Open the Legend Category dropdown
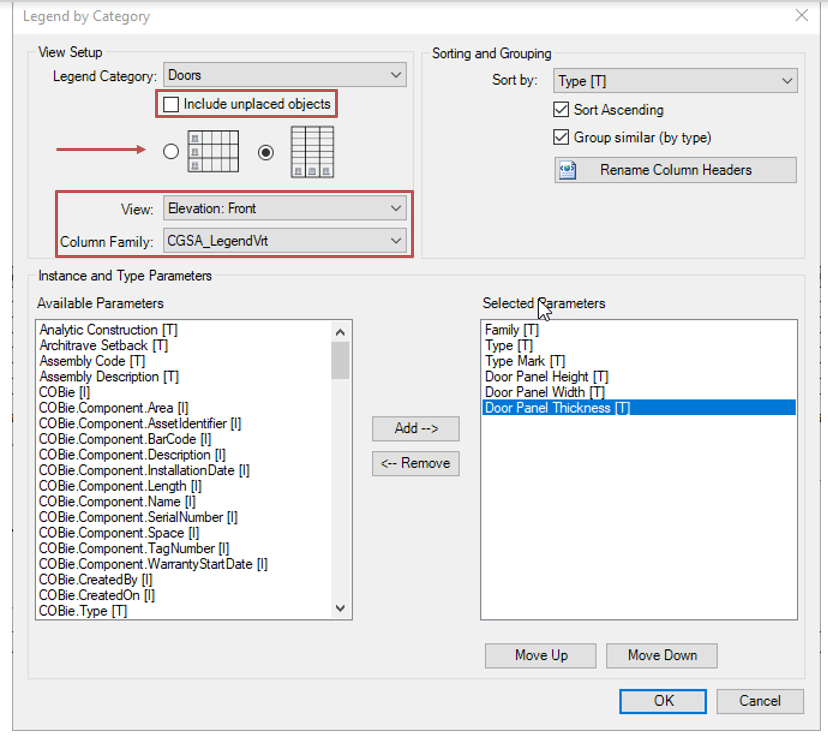The width and height of the screenshot is (828, 738). pos(285,75)
